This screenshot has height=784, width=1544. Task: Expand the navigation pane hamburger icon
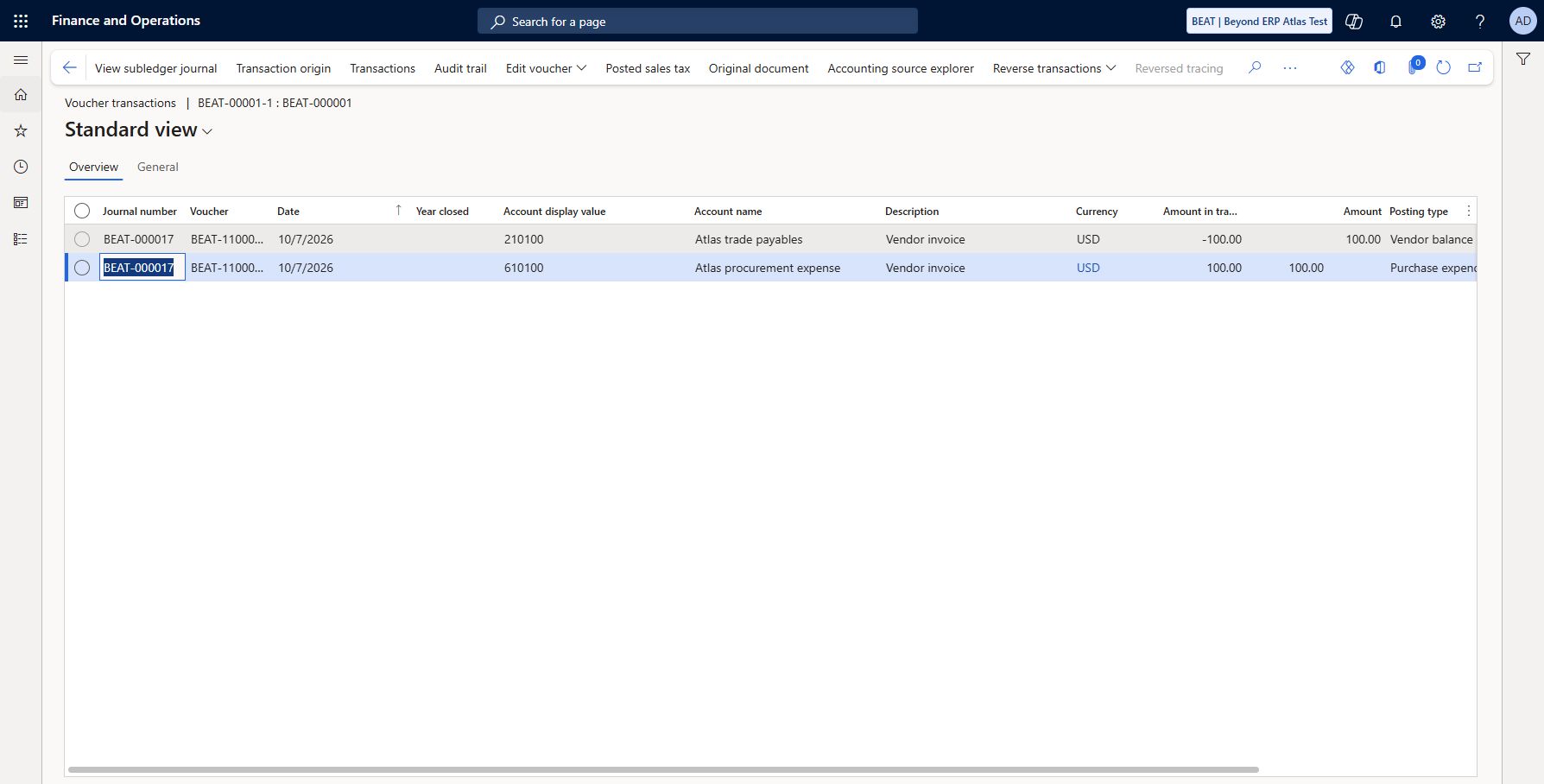pos(21,60)
